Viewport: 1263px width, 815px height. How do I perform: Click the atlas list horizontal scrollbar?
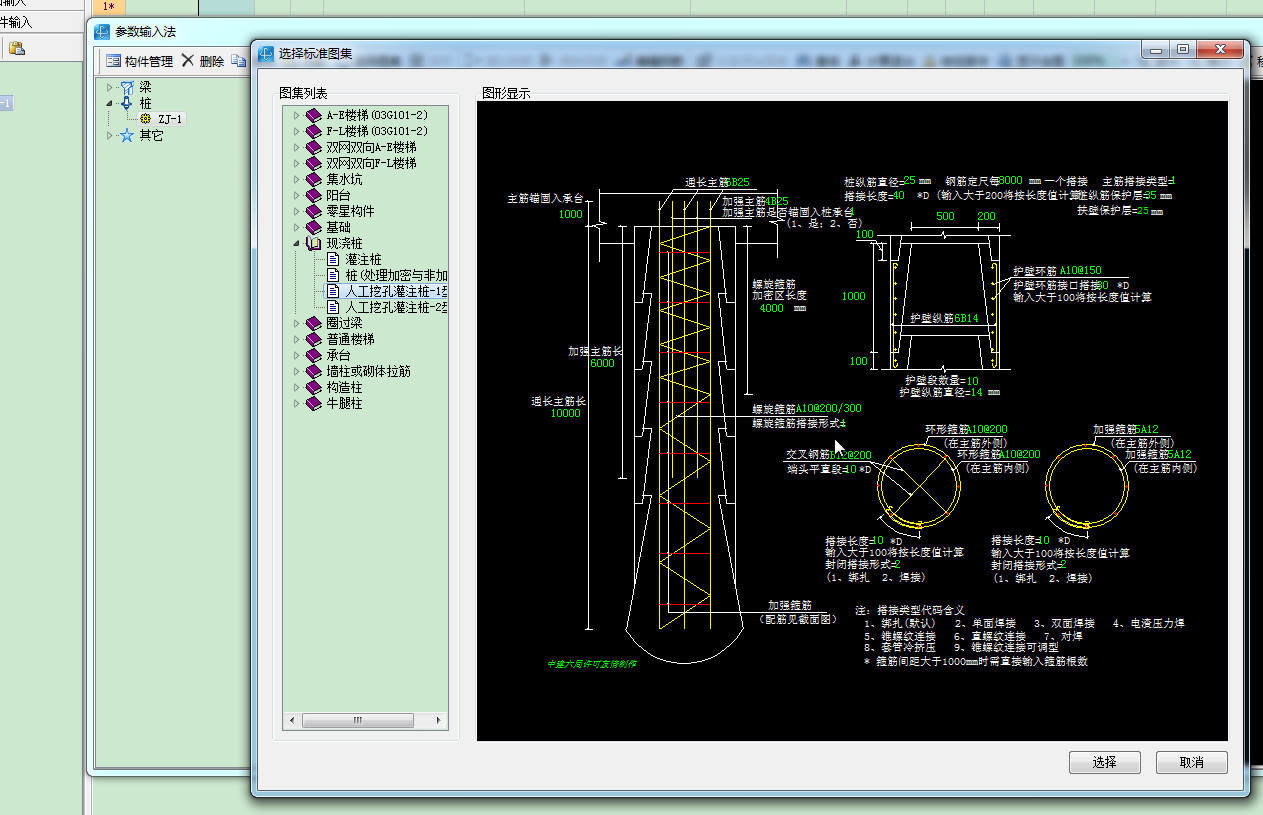(x=357, y=720)
